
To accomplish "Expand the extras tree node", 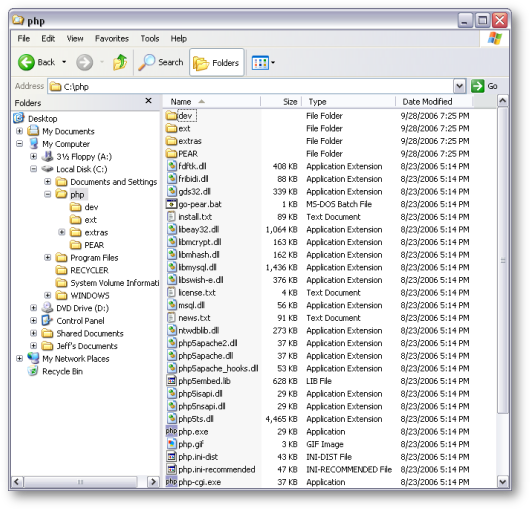I will point(62,232).
